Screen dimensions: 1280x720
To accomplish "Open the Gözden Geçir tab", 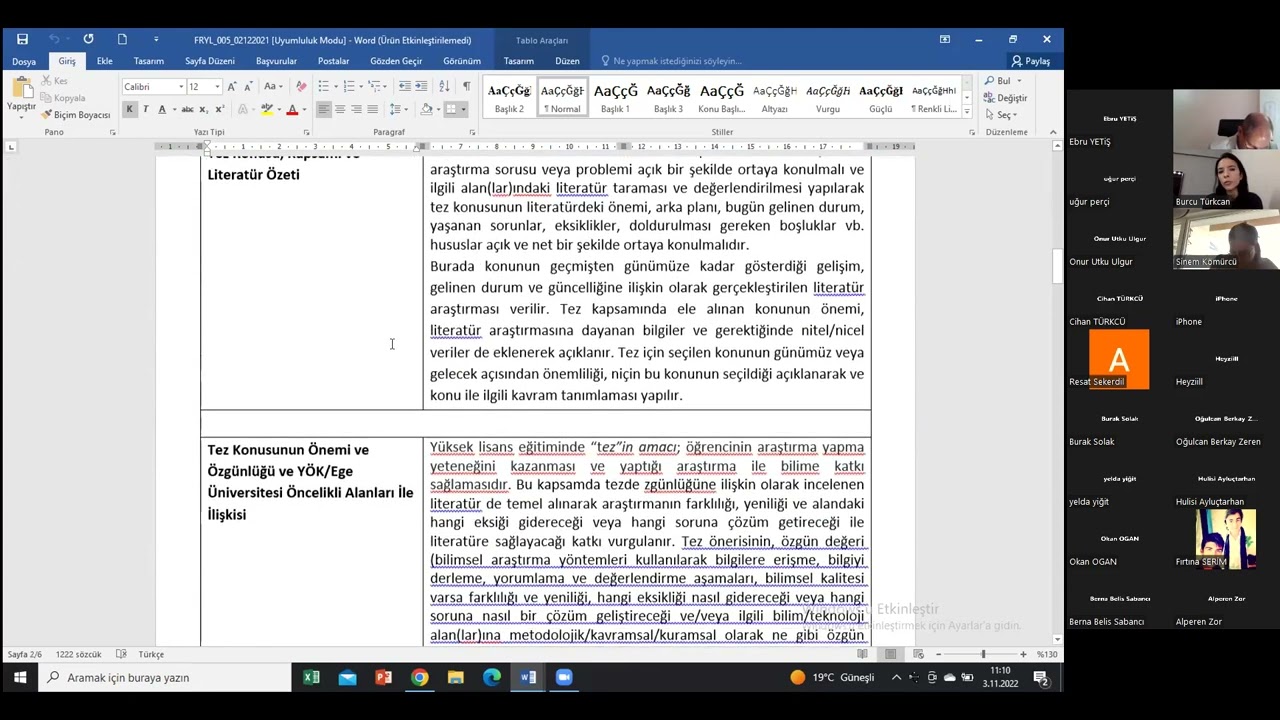I will pos(396,61).
